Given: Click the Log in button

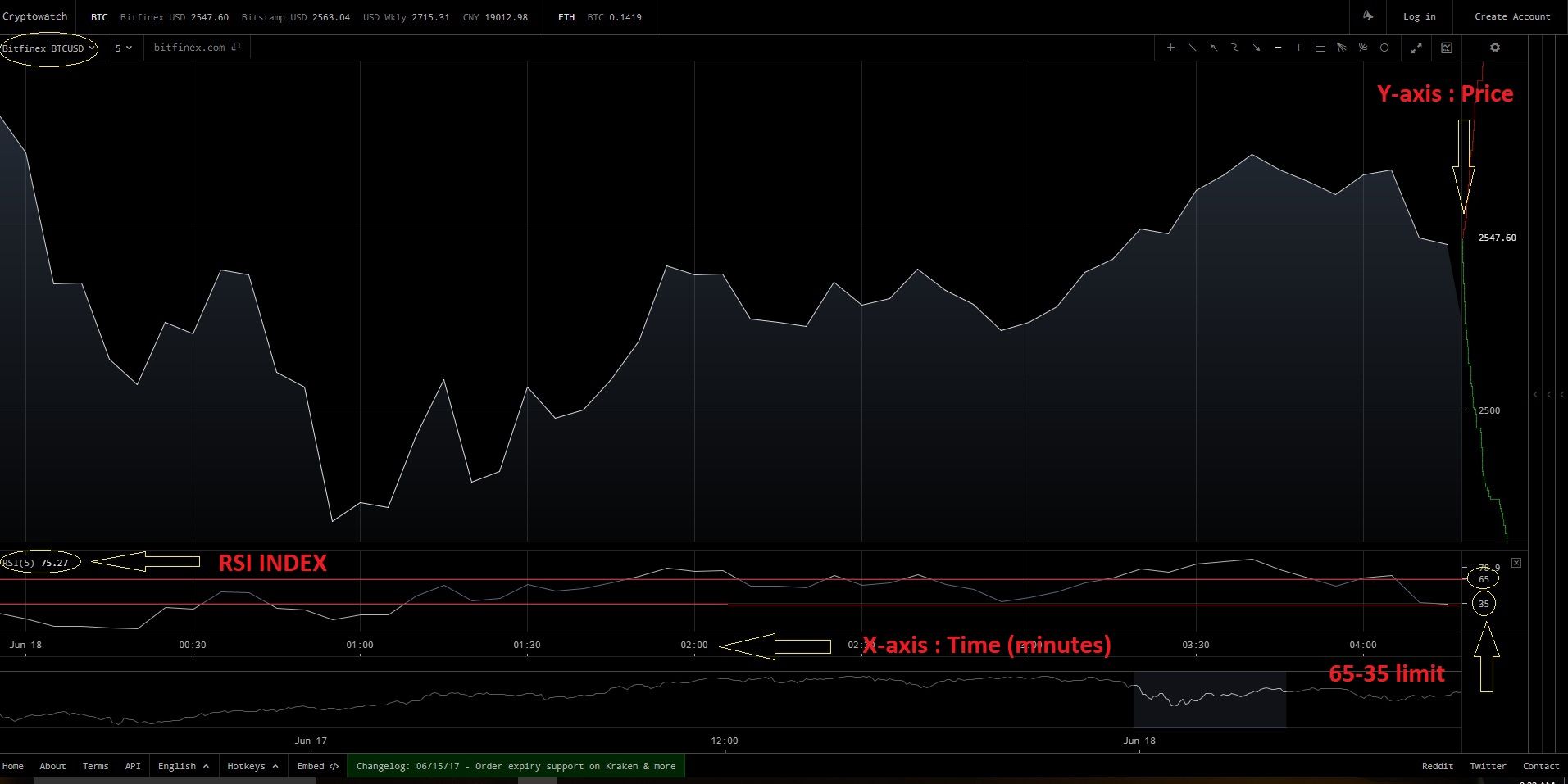Looking at the screenshot, I should tap(1420, 16).
